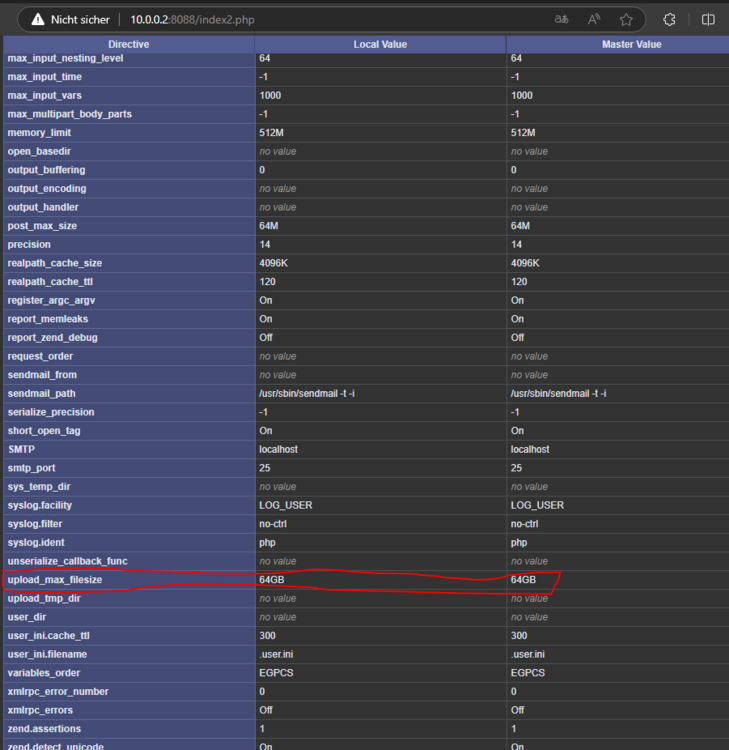Click the 'Nicht sicher' security warning icon
Screen dimensions: 729x750
38,20
